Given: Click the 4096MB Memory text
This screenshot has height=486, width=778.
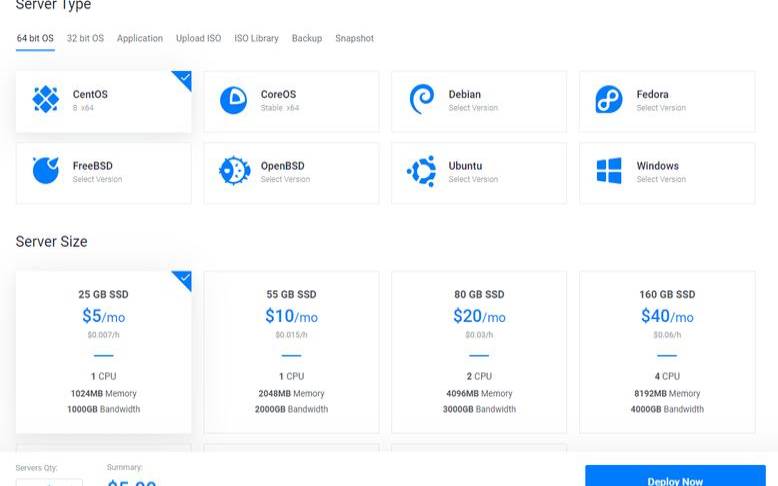Looking at the screenshot, I should [479, 393].
